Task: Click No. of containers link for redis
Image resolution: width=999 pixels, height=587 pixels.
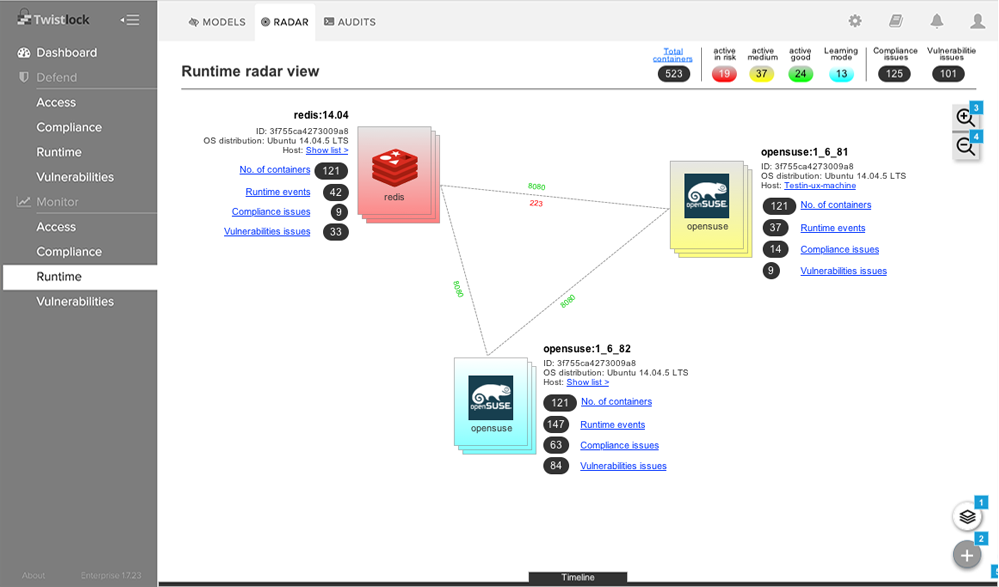Action: 275,170
